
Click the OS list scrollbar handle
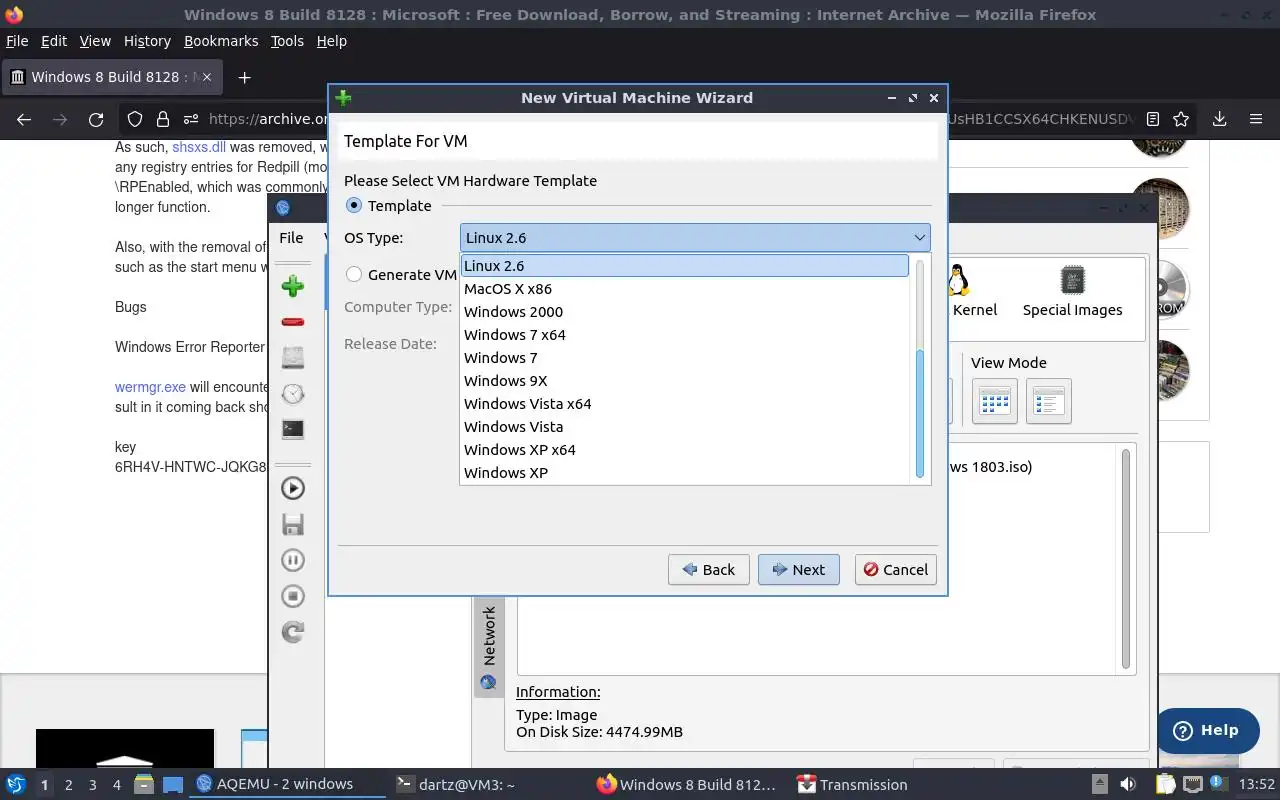coord(920,414)
